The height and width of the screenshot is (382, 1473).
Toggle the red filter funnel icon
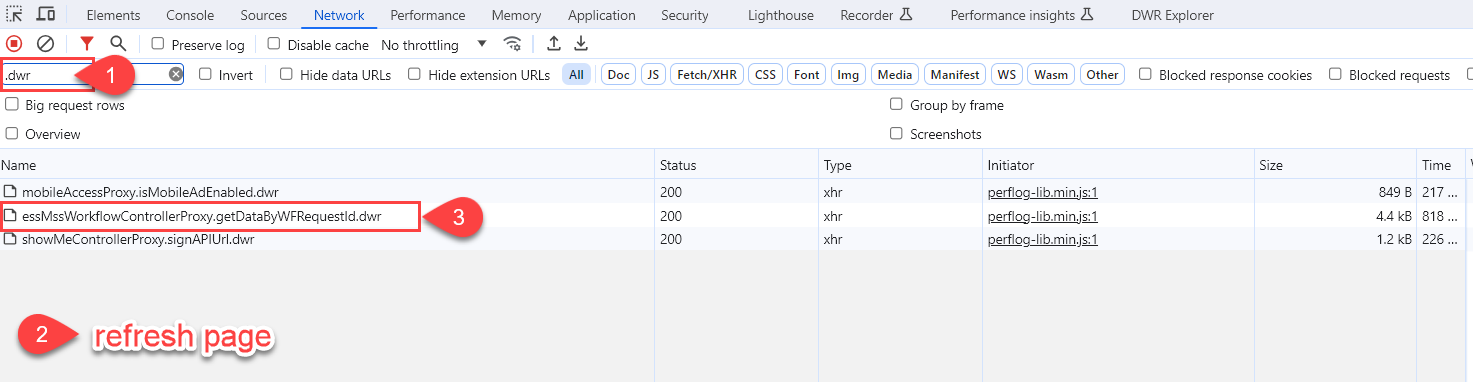click(87, 44)
